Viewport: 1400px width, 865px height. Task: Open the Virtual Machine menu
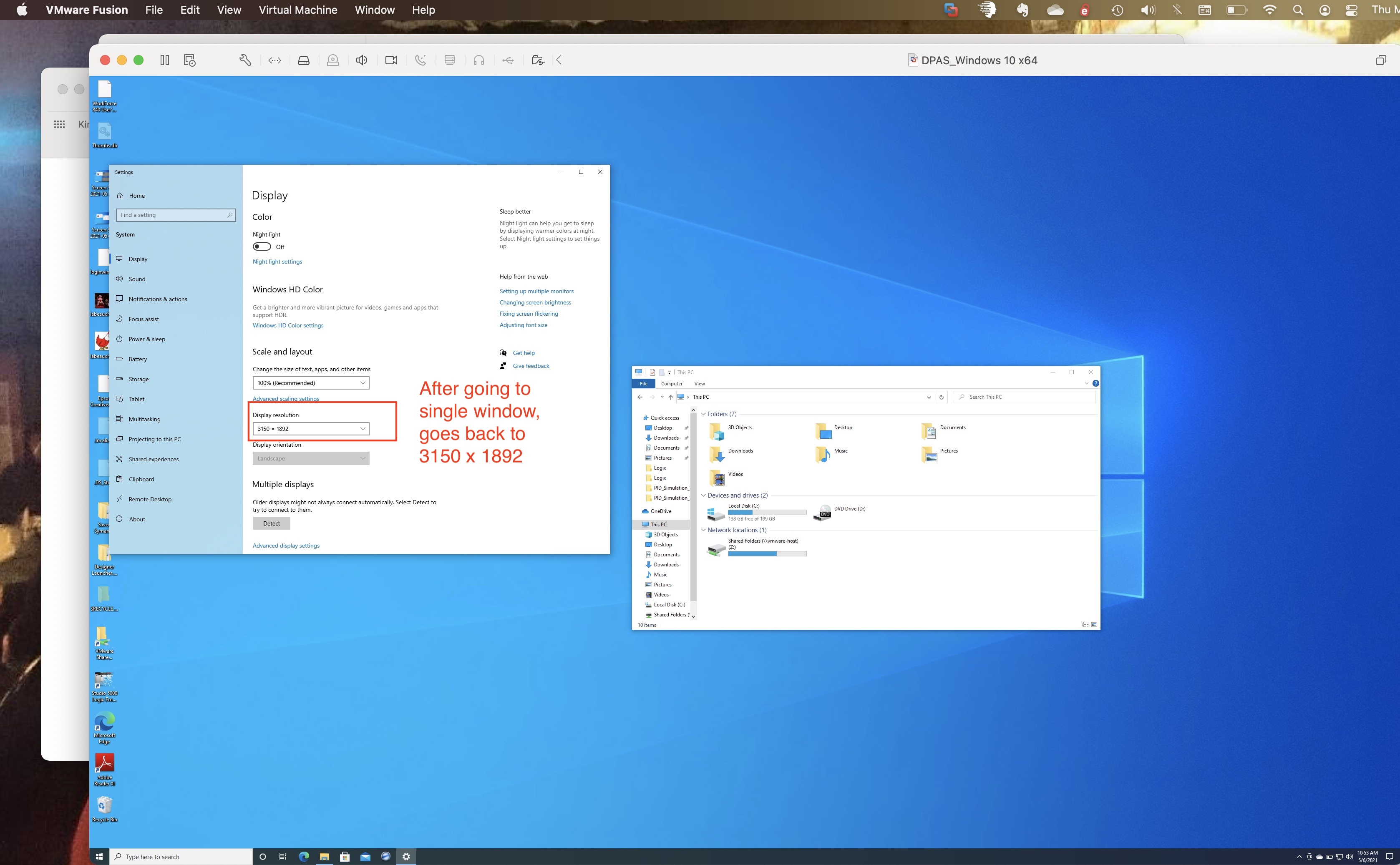point(297,10)
